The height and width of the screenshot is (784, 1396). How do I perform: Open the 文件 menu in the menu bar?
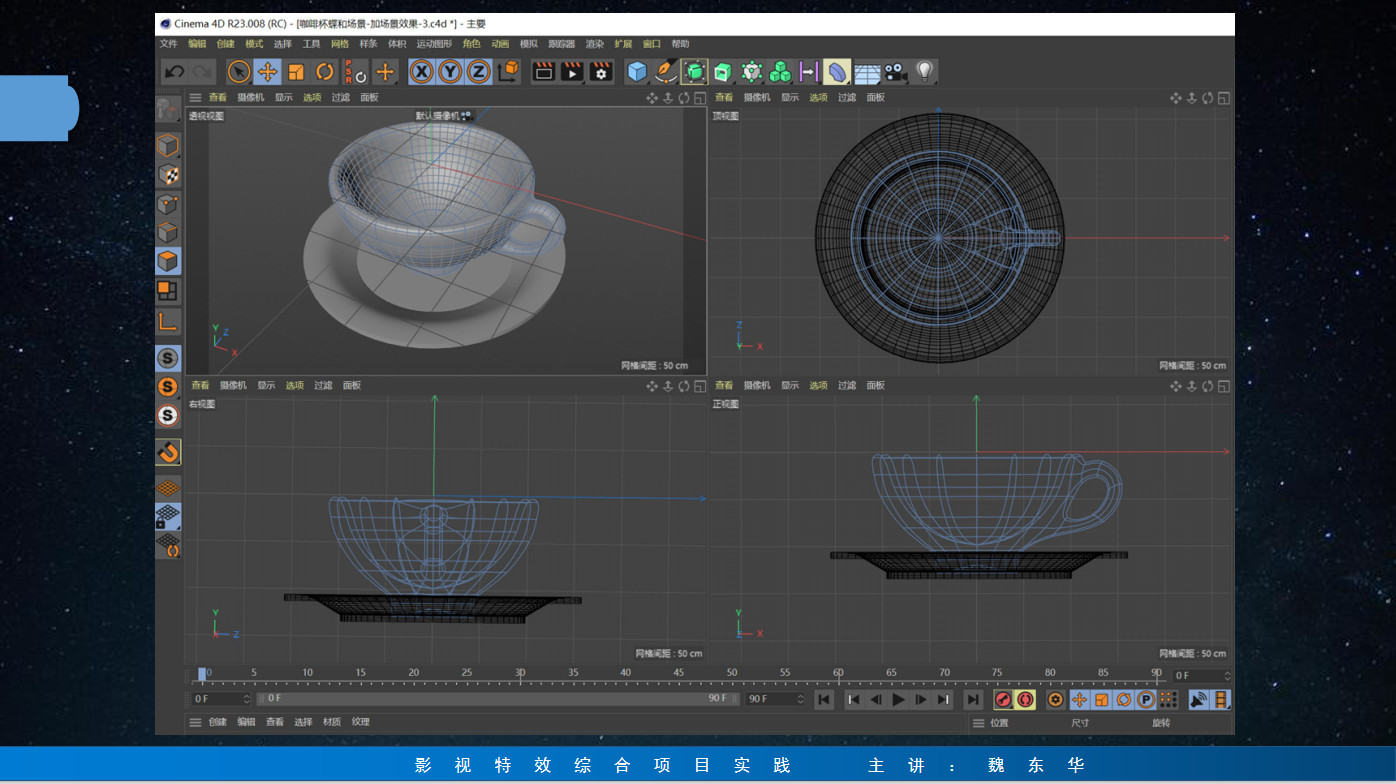(x=168, y=44)
